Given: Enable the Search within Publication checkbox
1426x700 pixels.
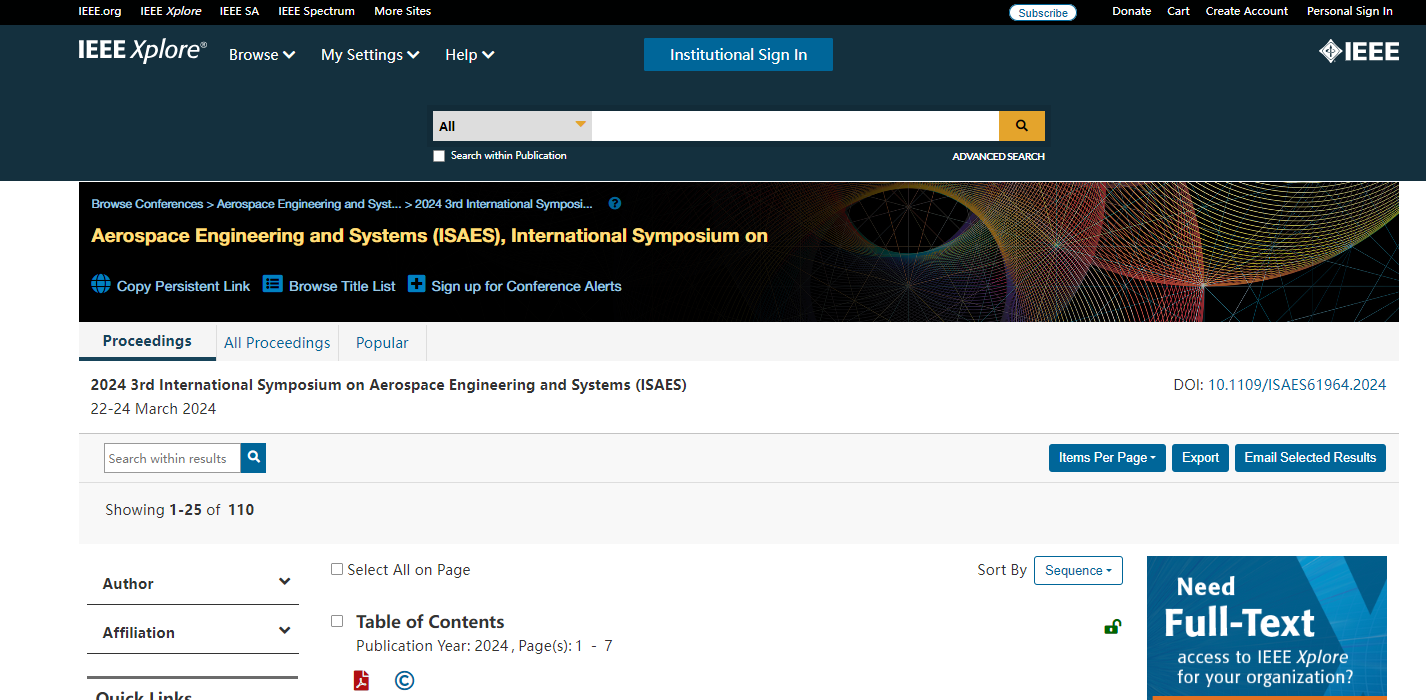Looking at the screenshot, I should point(439,156).
